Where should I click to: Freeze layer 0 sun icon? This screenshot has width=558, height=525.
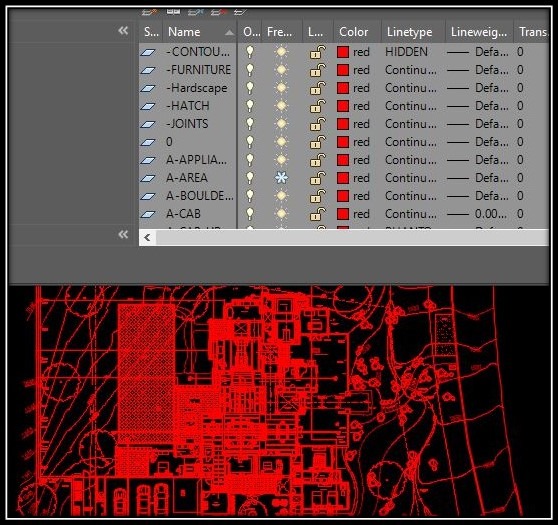coord(281,142)
